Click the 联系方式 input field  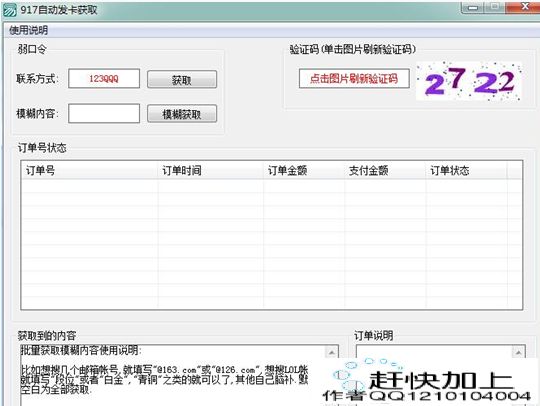pyautogui.click(x=104, y=79)
